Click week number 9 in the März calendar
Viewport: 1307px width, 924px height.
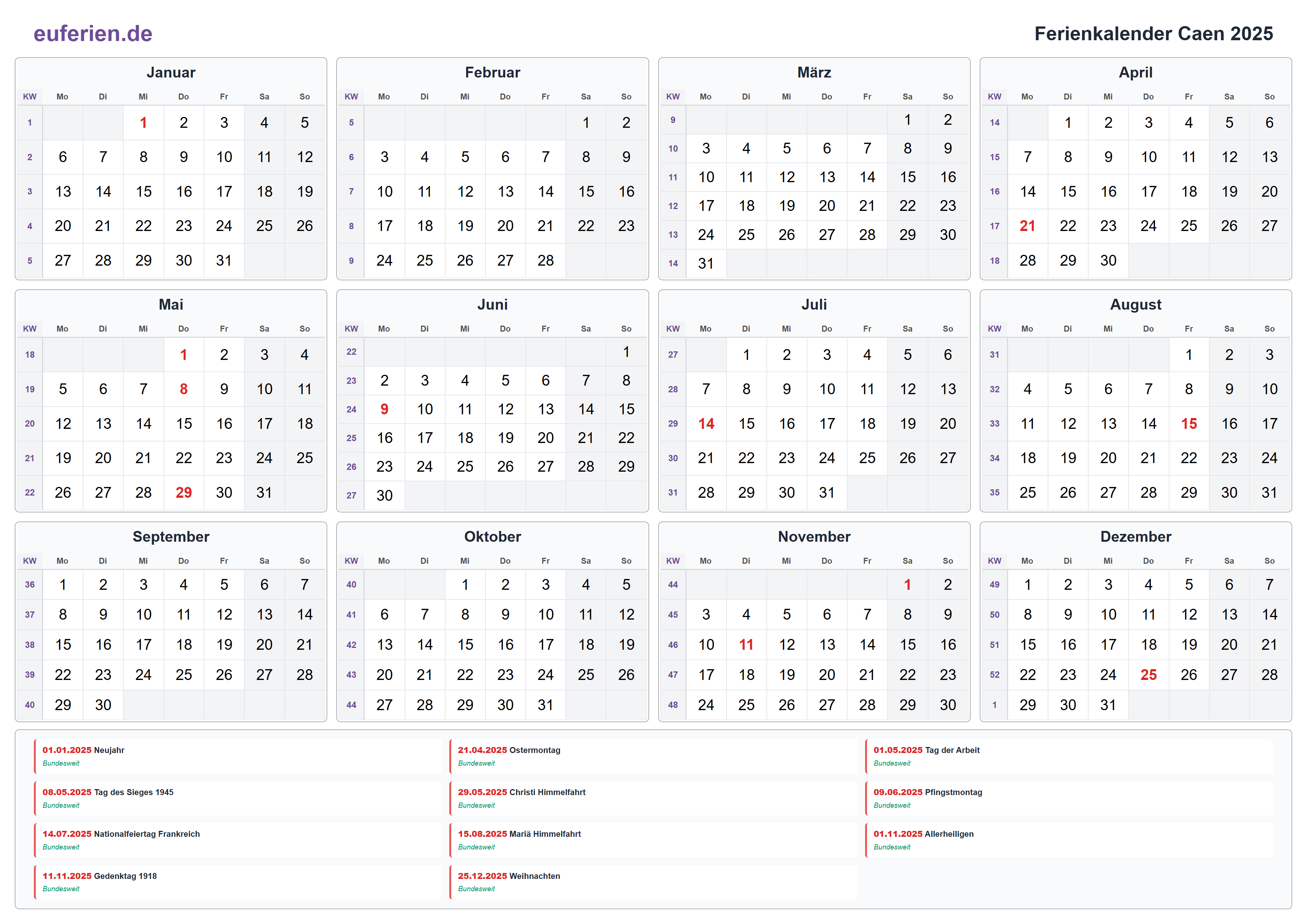[x=673, y=120]
